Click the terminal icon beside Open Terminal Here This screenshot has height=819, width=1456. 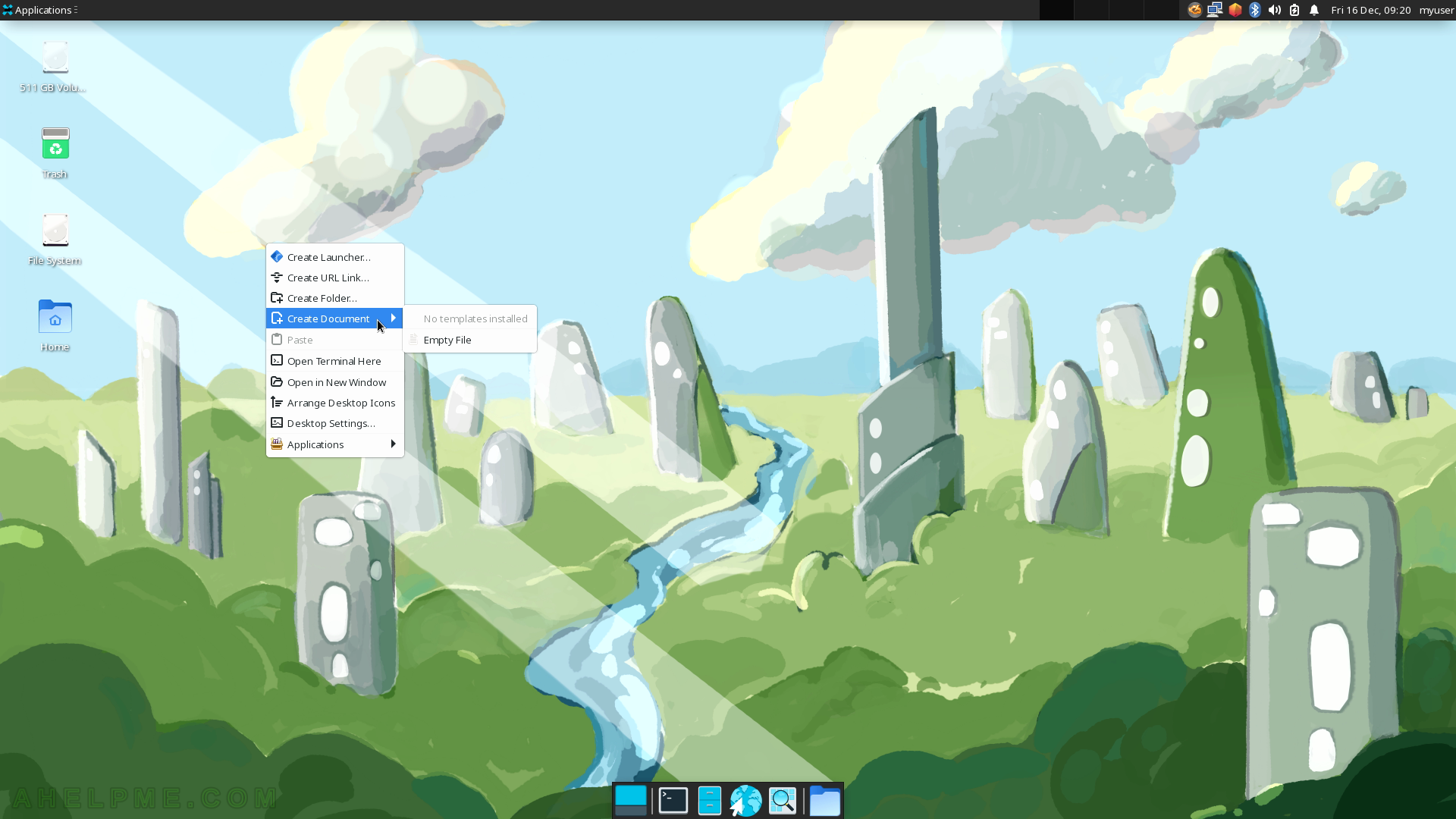pyautogui.click(x=277, y=360)
